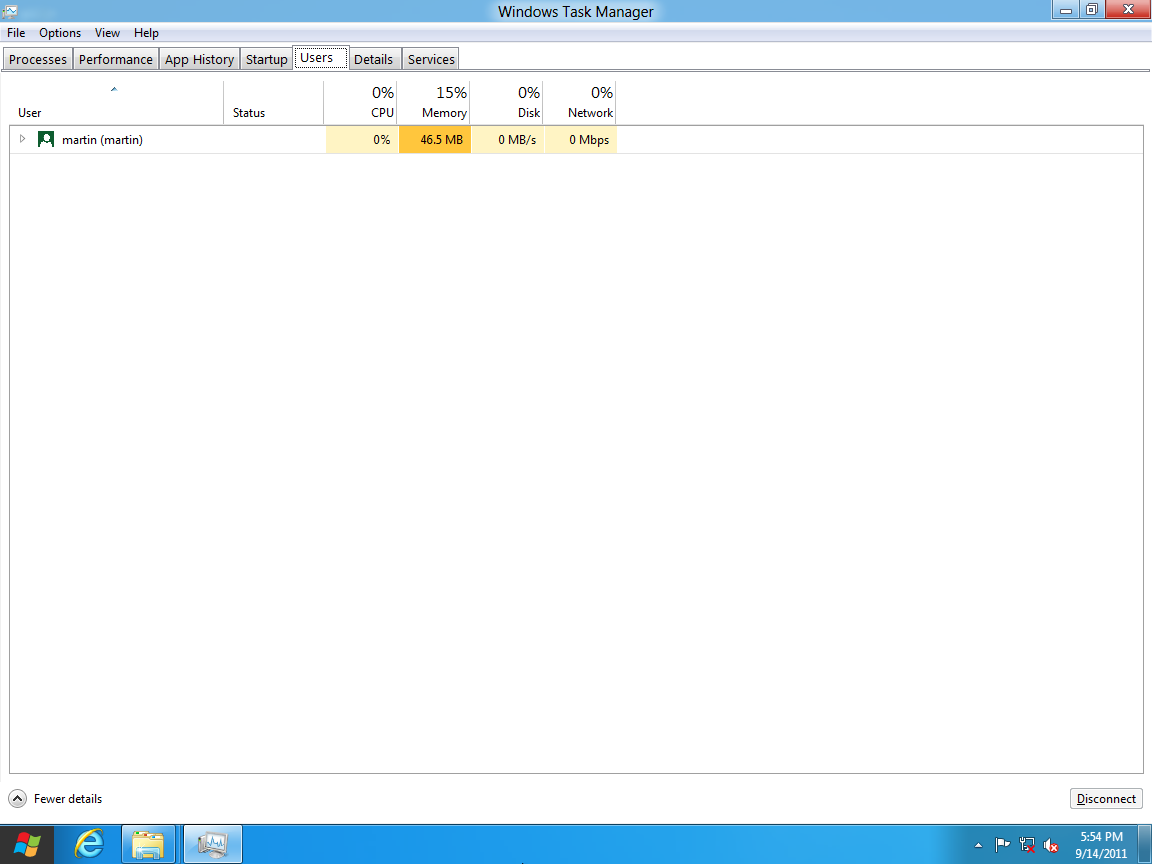Screen dimensions: 1152x864
Task: Click the 0 Mbps network cell
Action: [580, 140]
